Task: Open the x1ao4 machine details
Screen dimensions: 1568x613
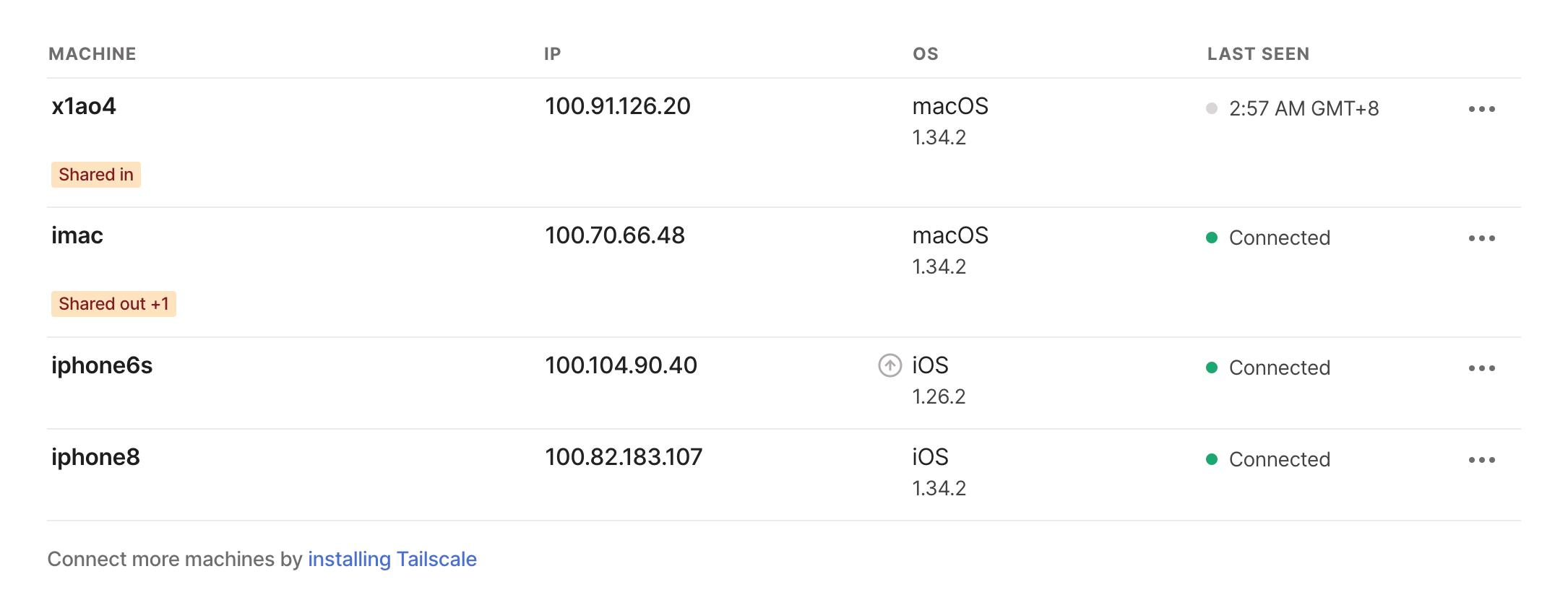Action: (84, 106)
